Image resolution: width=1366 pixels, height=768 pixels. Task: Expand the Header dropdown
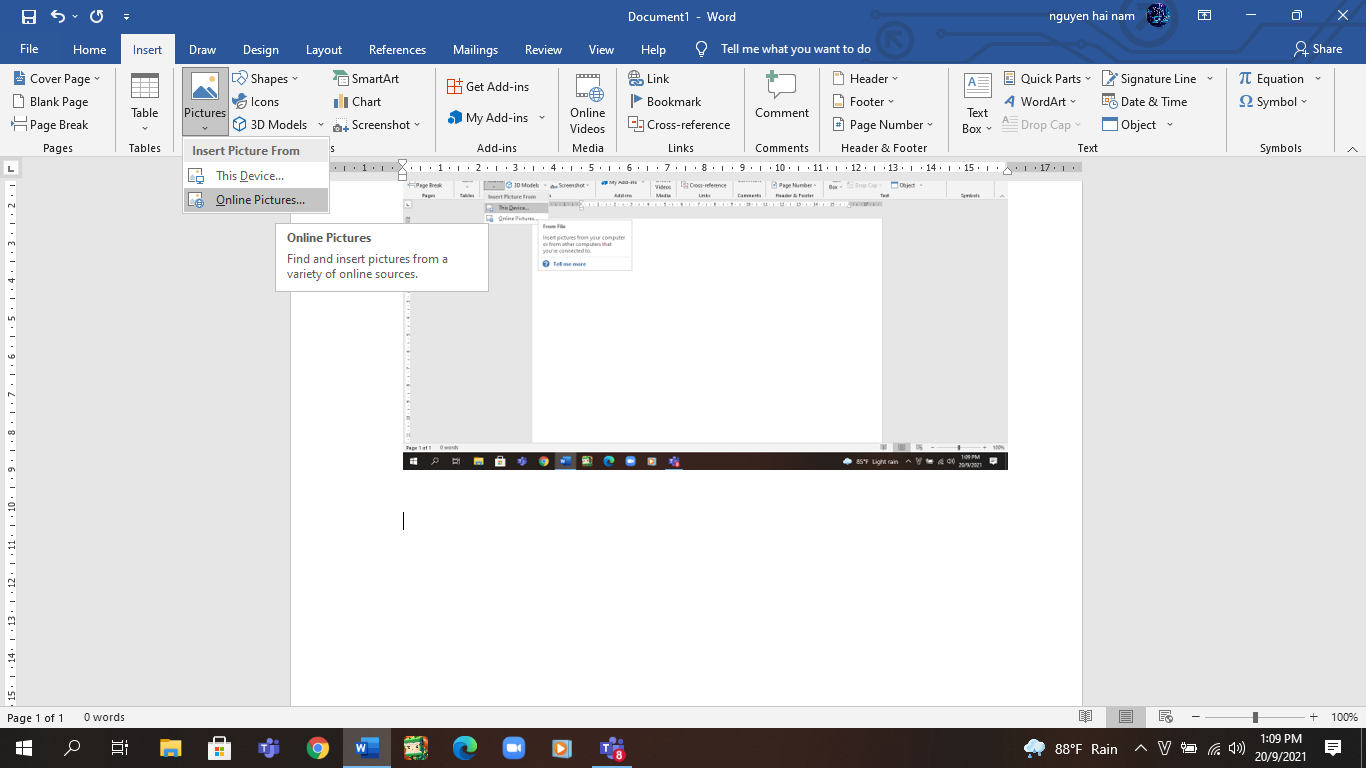pos(895,79)
